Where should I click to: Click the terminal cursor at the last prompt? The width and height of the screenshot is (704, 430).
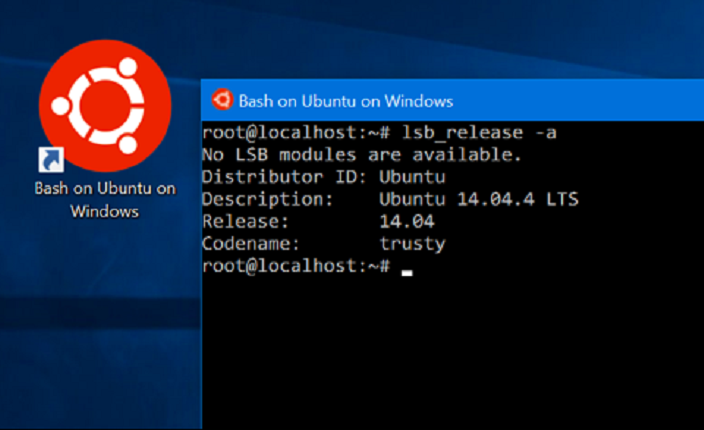407,272
